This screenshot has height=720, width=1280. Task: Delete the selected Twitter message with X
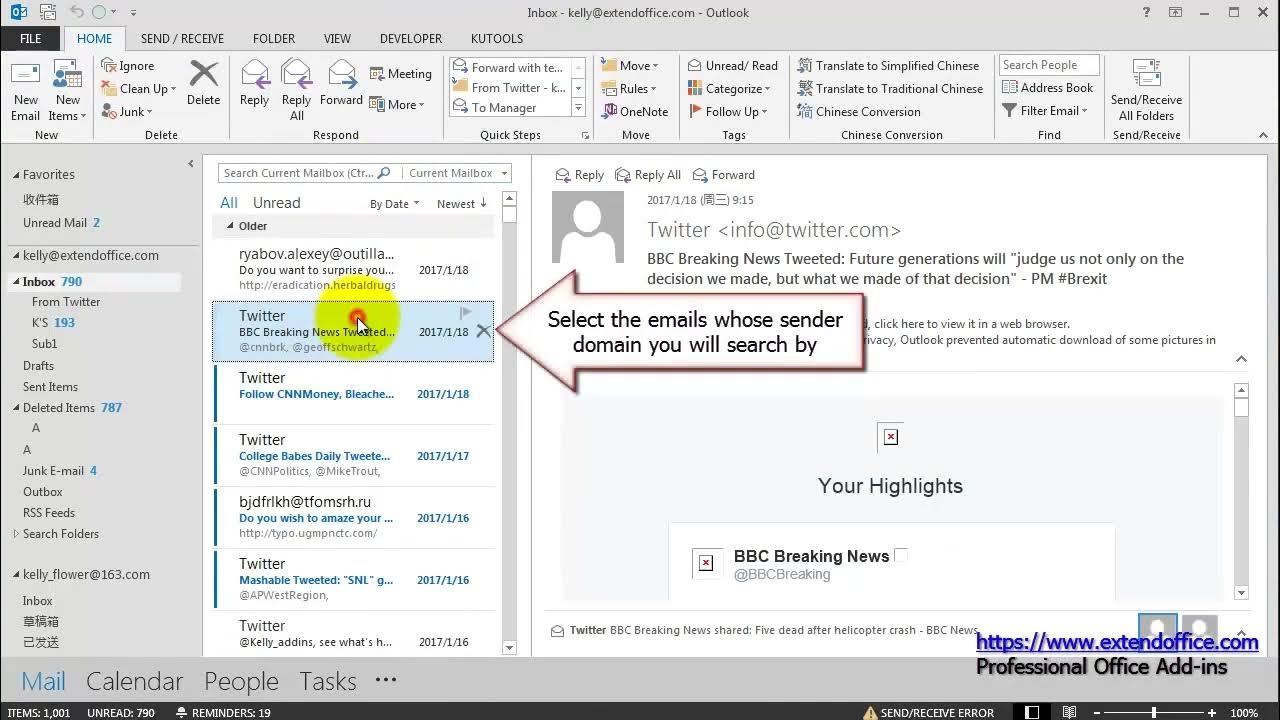[483, 331]
